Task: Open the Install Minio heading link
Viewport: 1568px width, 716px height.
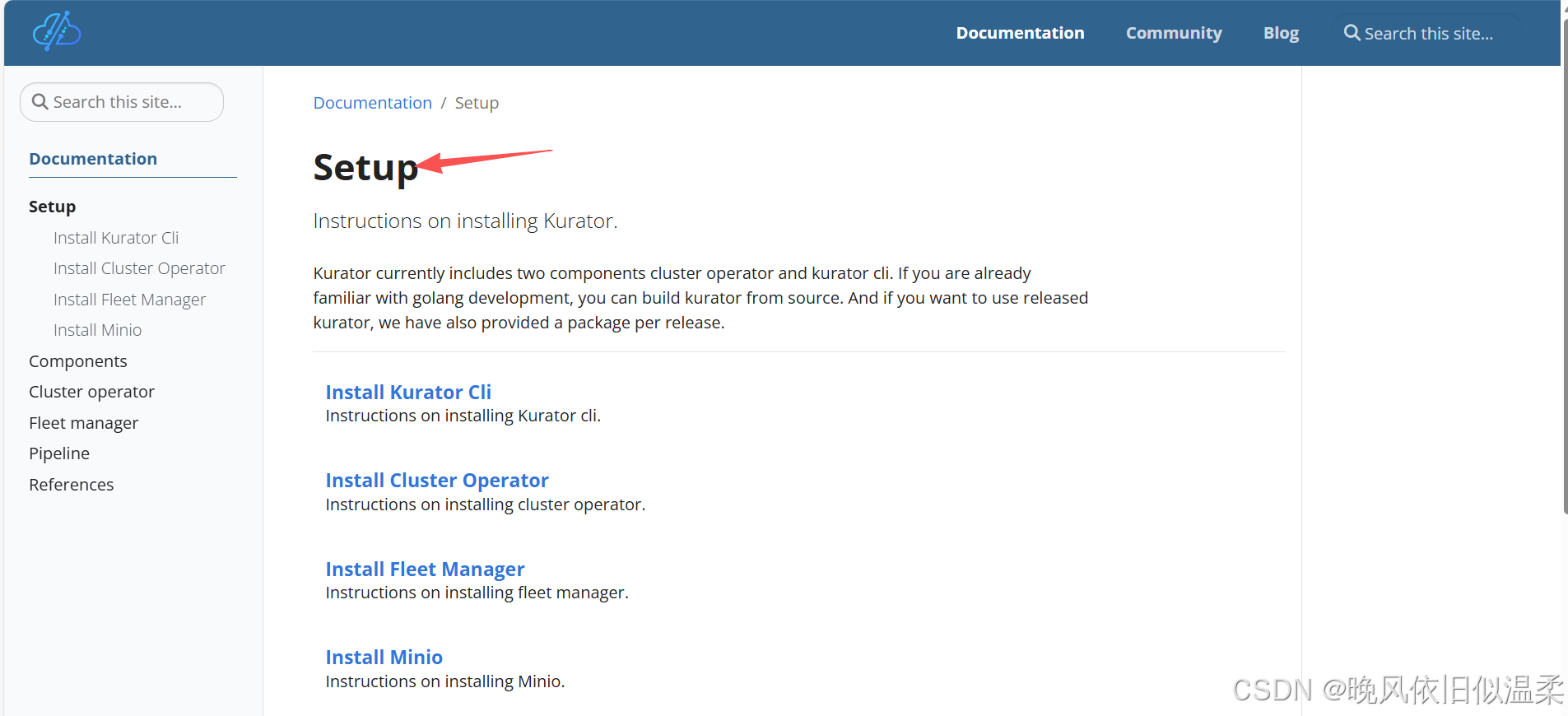Action: [384, 657]
